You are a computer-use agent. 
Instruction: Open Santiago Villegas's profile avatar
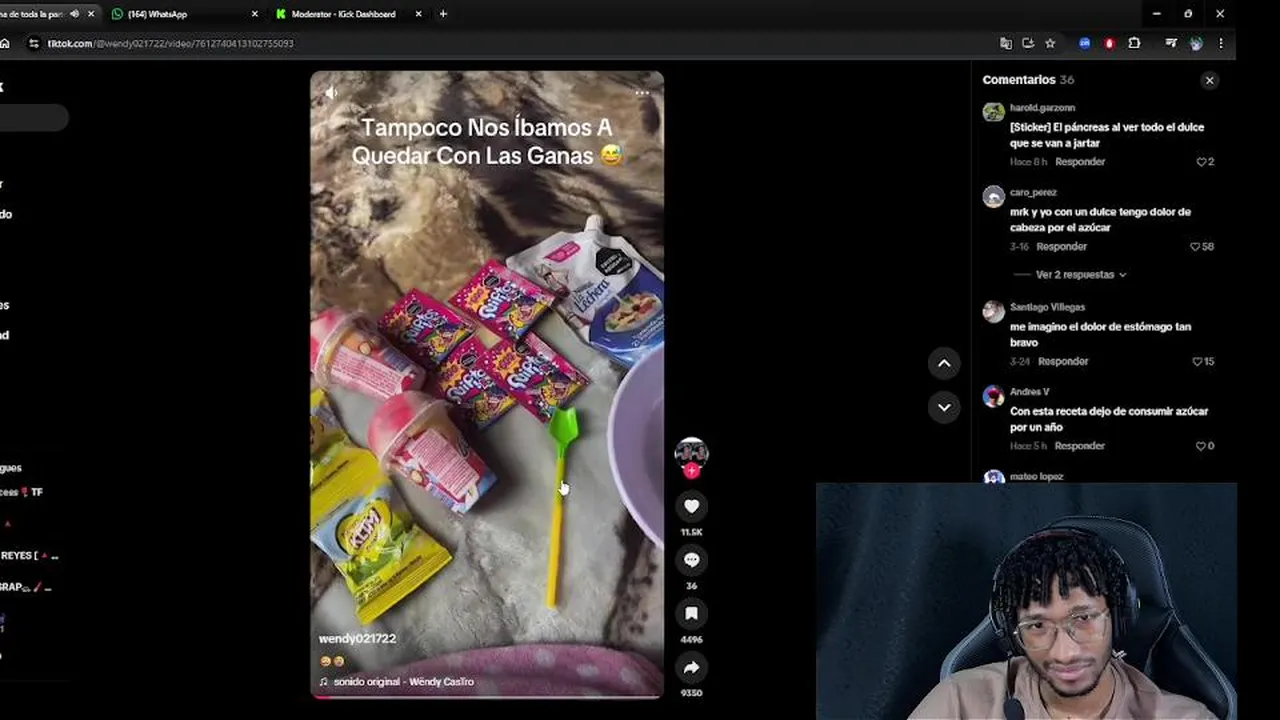(993, 312)
